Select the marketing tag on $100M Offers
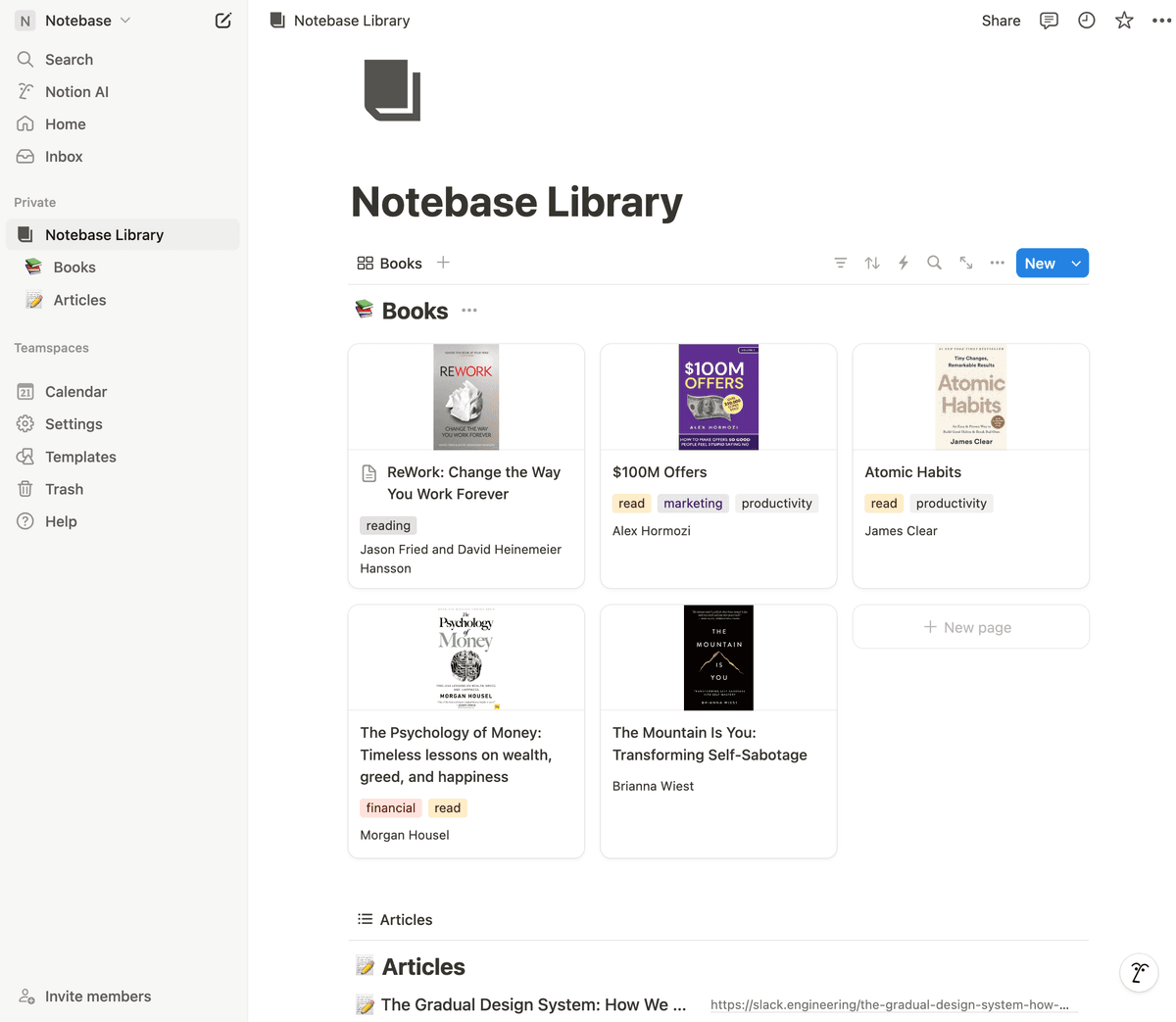Image resolution: width=1176 pixels, height=1022 pixels. pyautogui.click(x=693, y=504)
